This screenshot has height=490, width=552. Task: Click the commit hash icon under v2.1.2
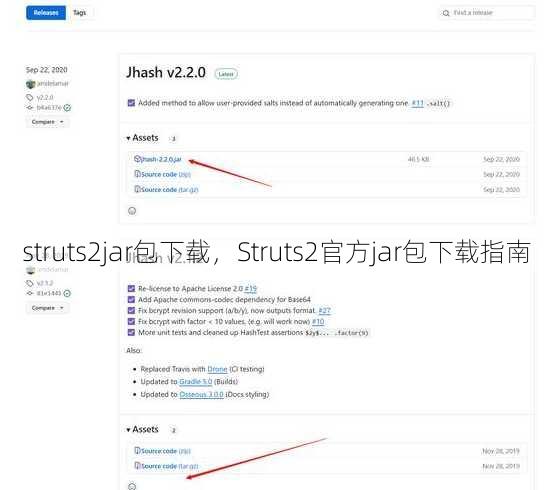pyautogui.click(x=30, y=293)
